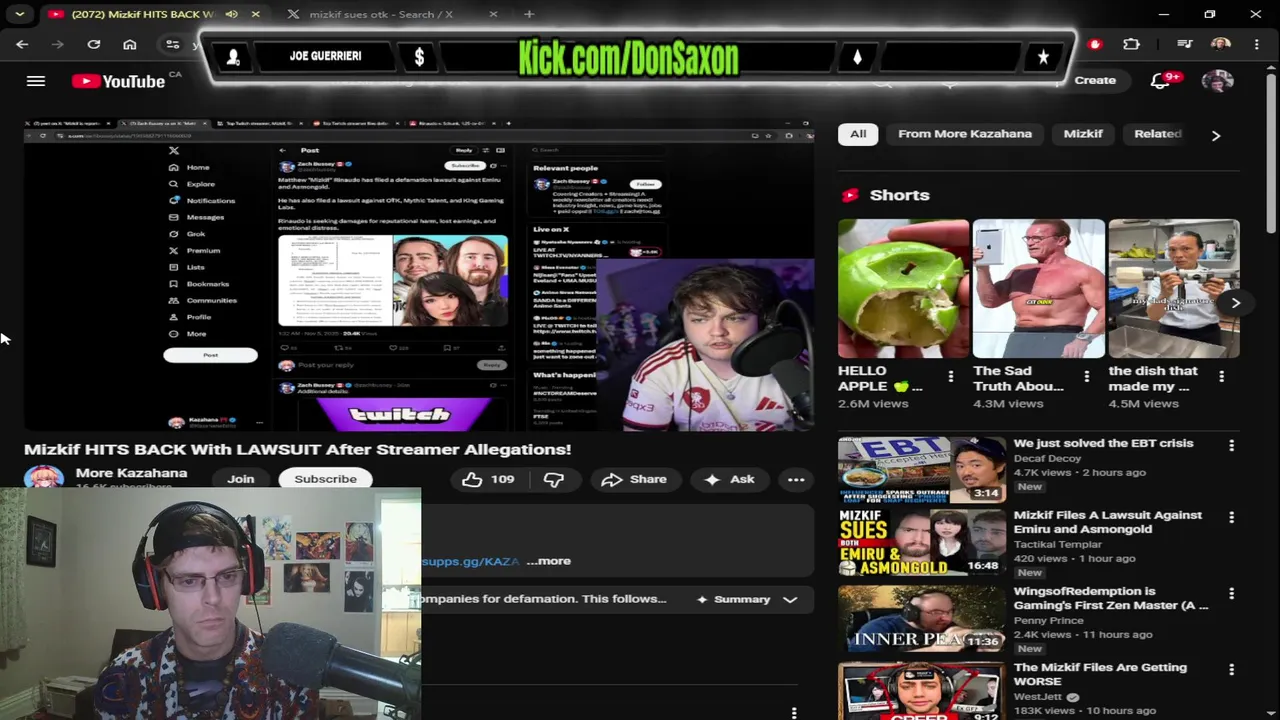The width and height of the screenshot is (1280, 720).
Task: Select the Mizkif filter chip
Action: point(1083,134)
